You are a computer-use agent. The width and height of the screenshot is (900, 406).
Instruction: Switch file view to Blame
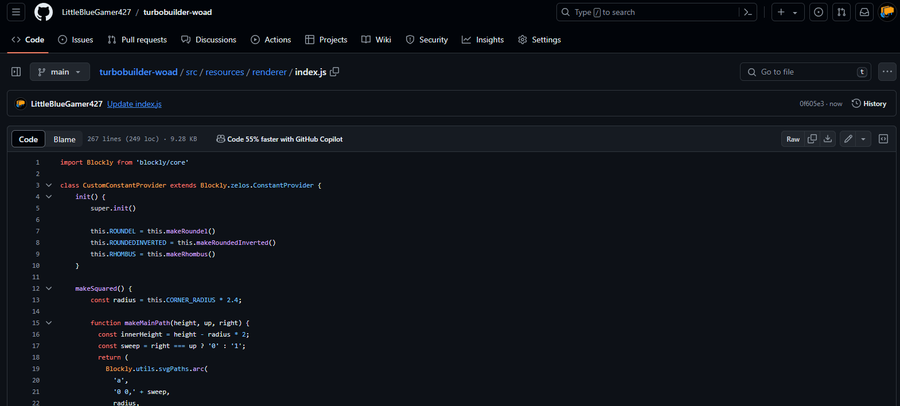coord(64,139)
